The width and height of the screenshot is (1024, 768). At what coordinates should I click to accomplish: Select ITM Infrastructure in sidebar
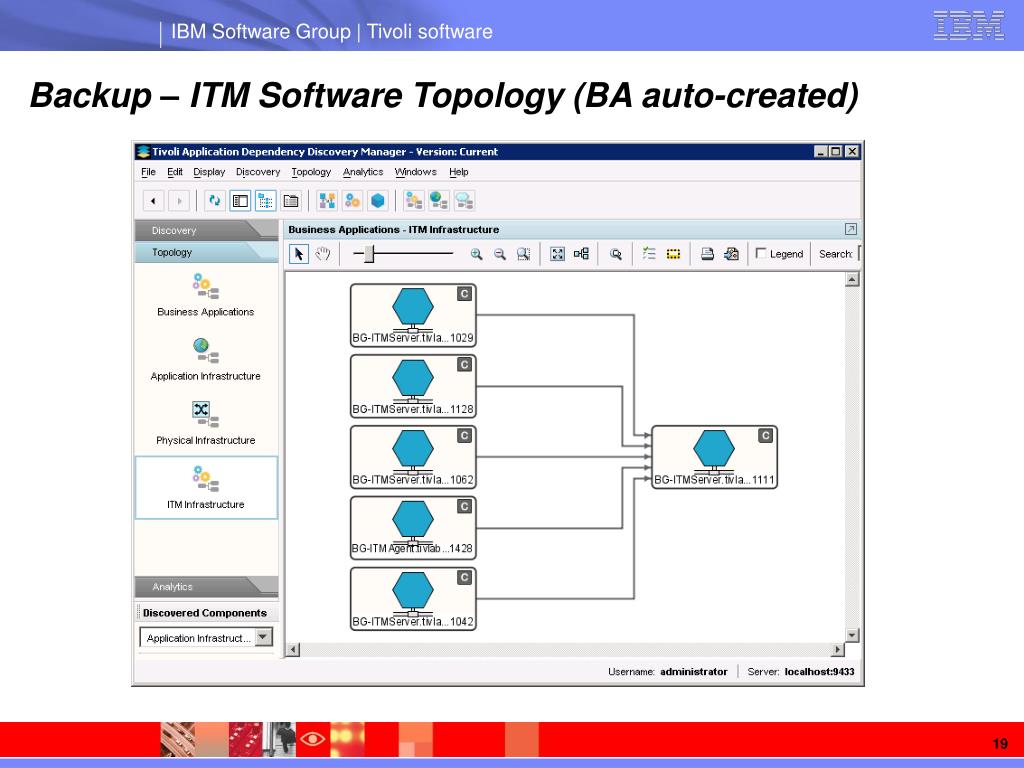206,488
